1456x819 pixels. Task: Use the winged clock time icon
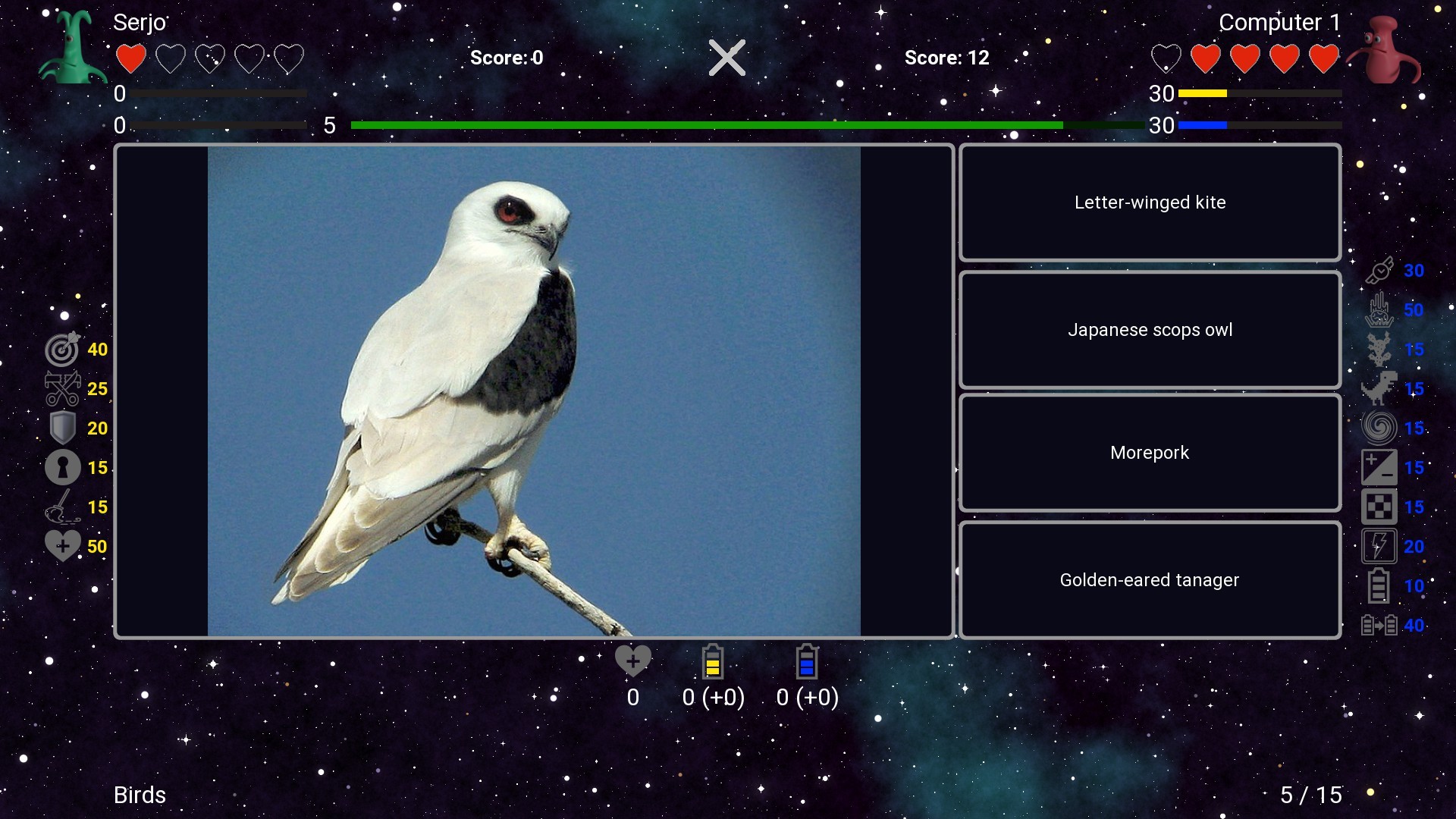(x=1380, y=270)
